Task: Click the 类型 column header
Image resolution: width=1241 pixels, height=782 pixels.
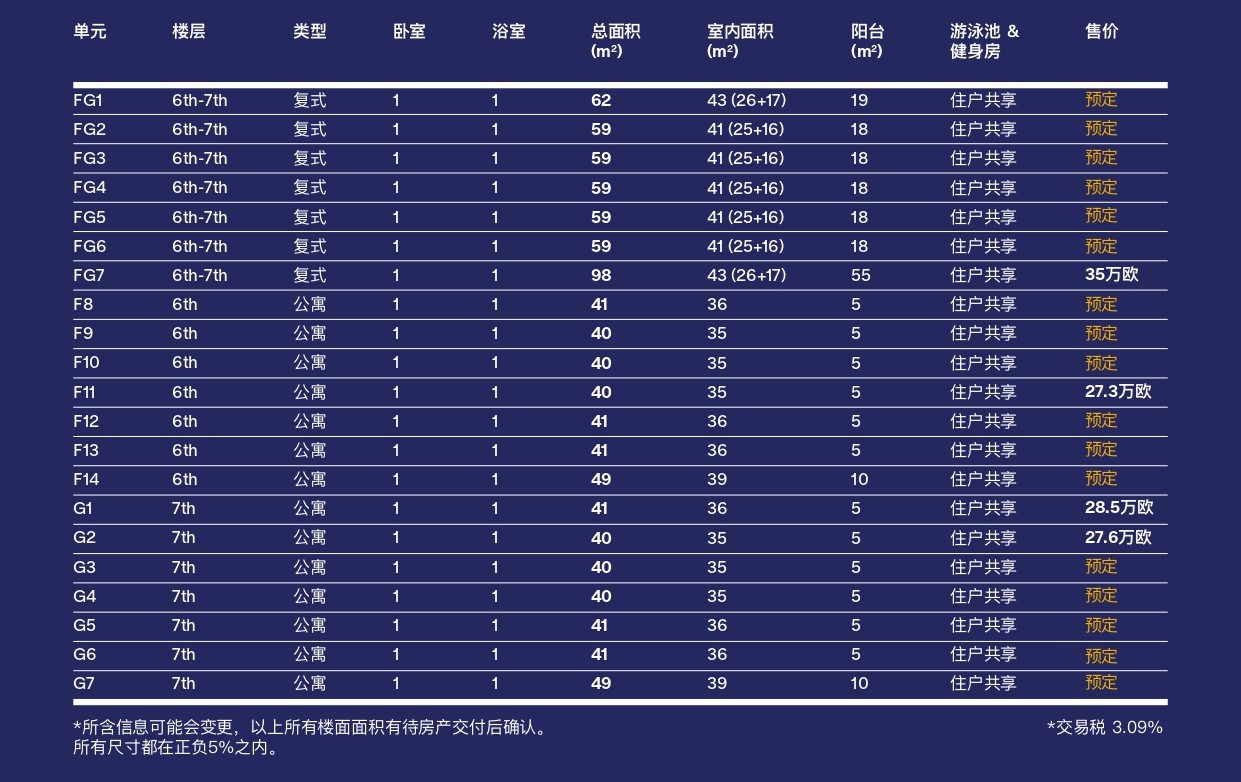Action: click(309, 32)
